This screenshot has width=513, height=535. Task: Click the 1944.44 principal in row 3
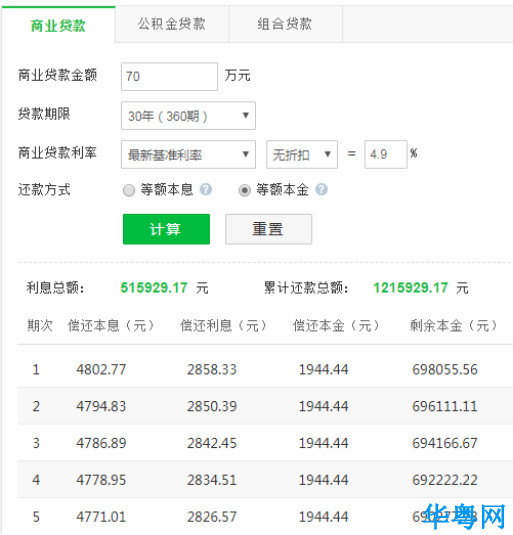coord(324,443)
